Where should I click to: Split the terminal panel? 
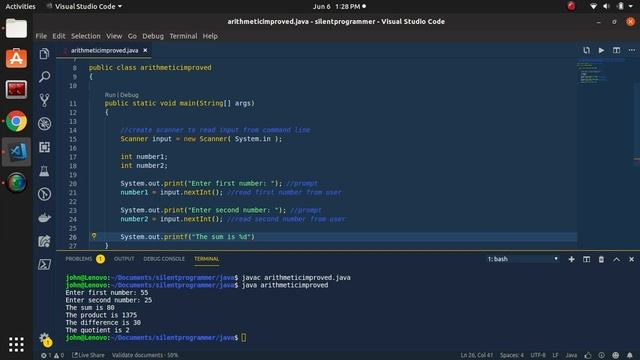click(587, 259)
